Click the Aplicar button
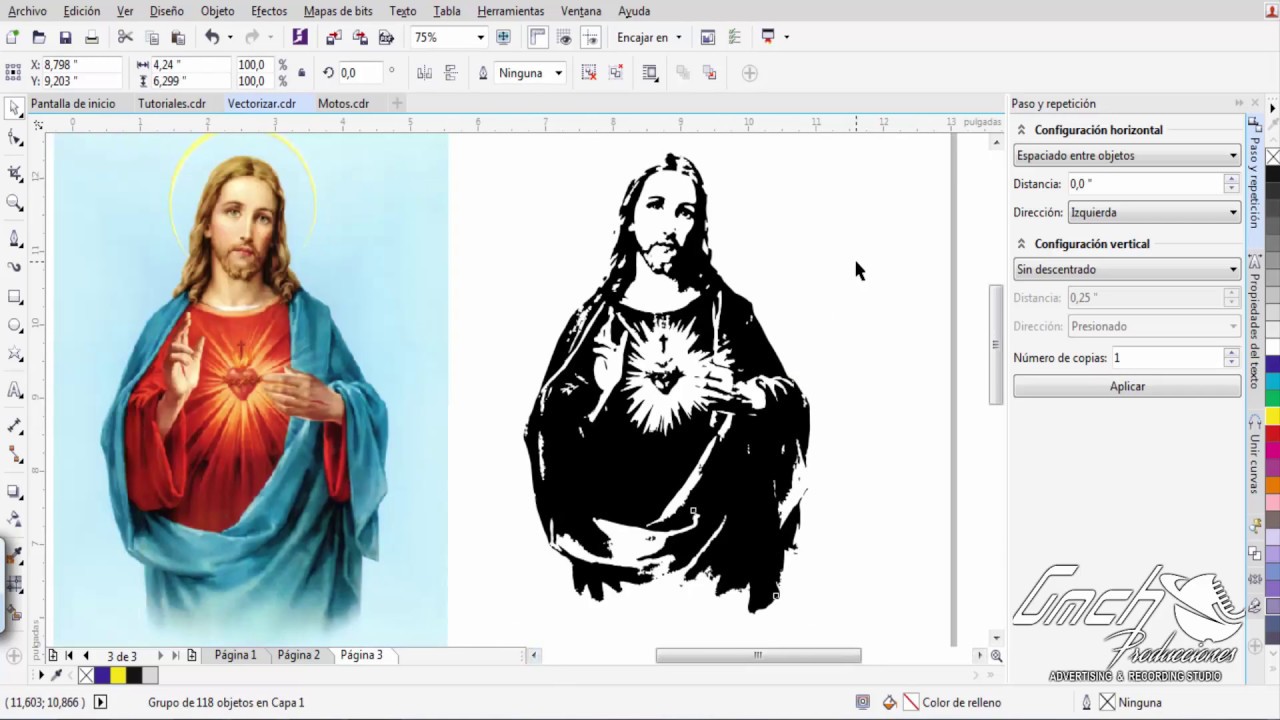Screen dimensions: 1280x720 1127,386
